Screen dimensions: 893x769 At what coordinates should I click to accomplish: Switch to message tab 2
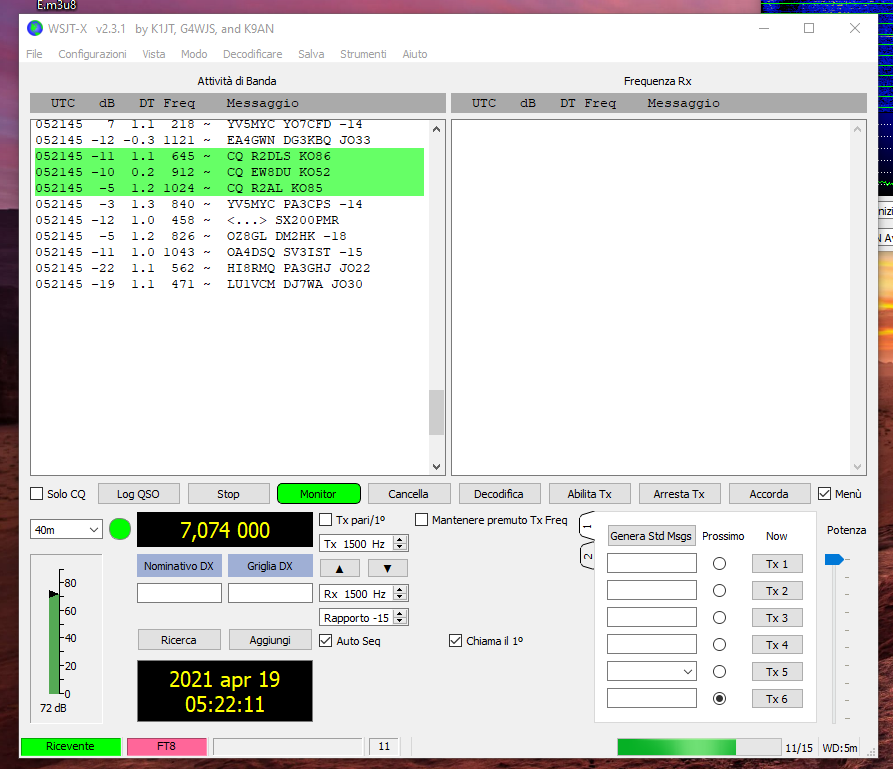pyautogui.click(x=588, y=556)
